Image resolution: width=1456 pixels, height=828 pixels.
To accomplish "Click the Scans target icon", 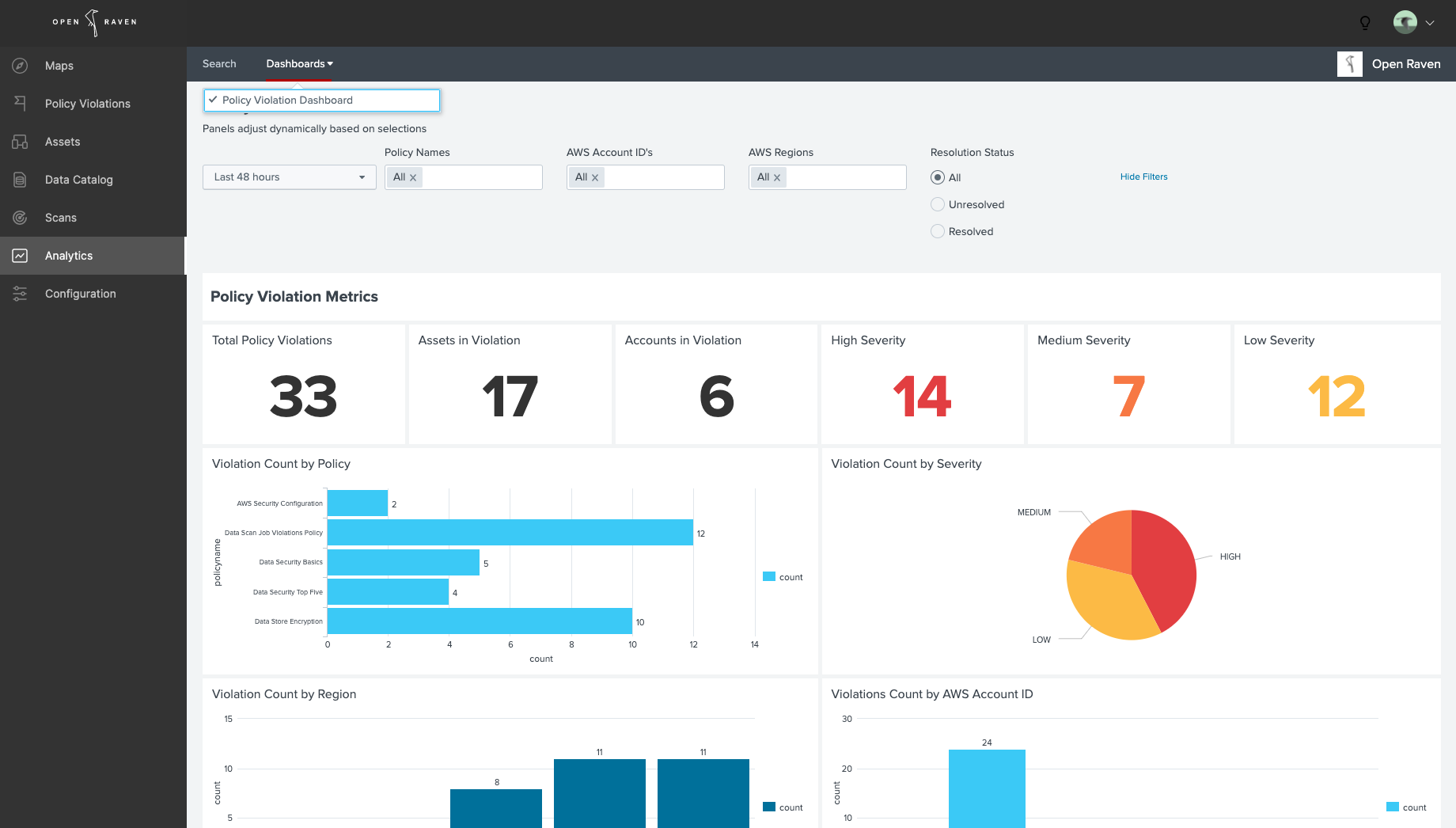I will [20, 218].
